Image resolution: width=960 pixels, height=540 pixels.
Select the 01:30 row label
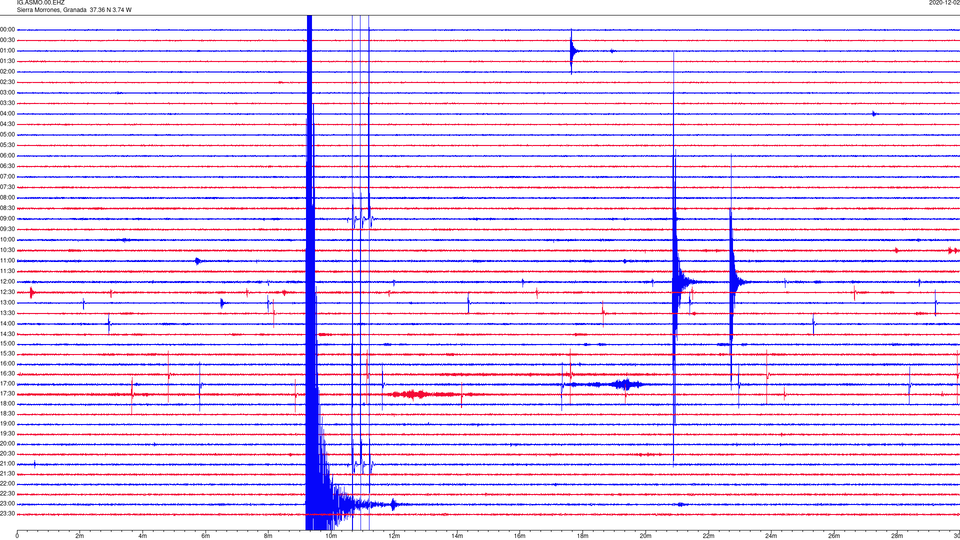(7, 61)
